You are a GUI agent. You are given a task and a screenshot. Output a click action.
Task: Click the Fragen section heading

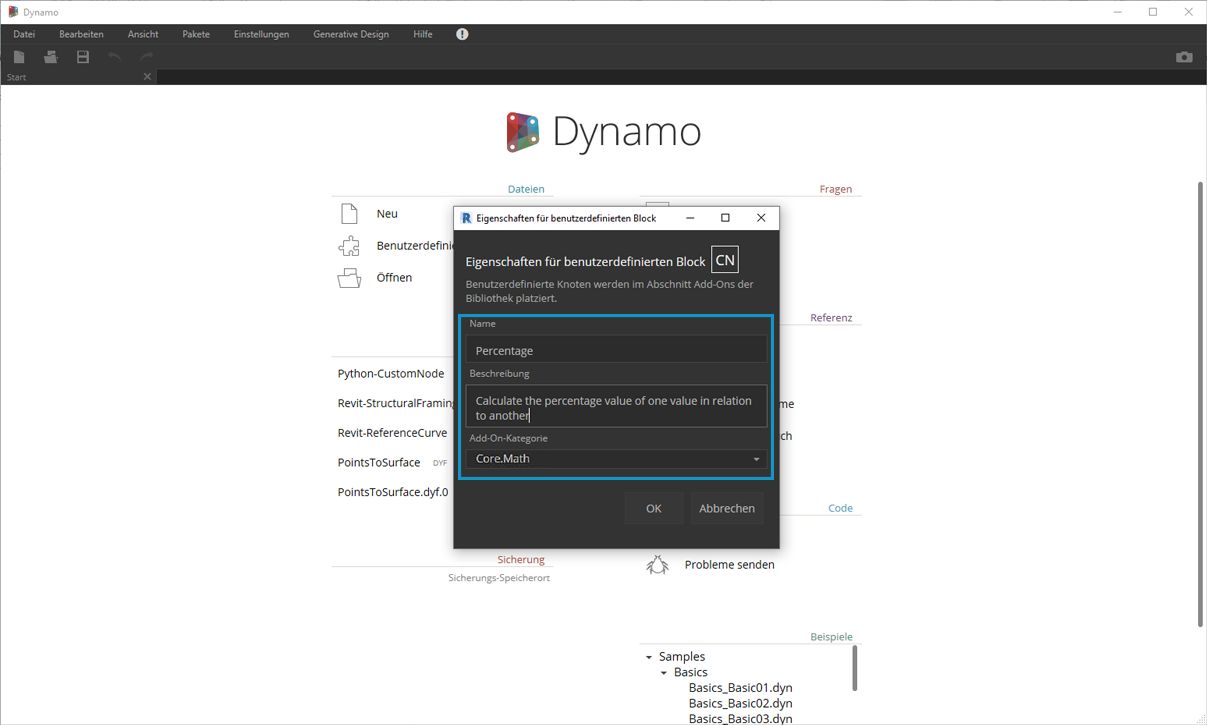[836, 189]
